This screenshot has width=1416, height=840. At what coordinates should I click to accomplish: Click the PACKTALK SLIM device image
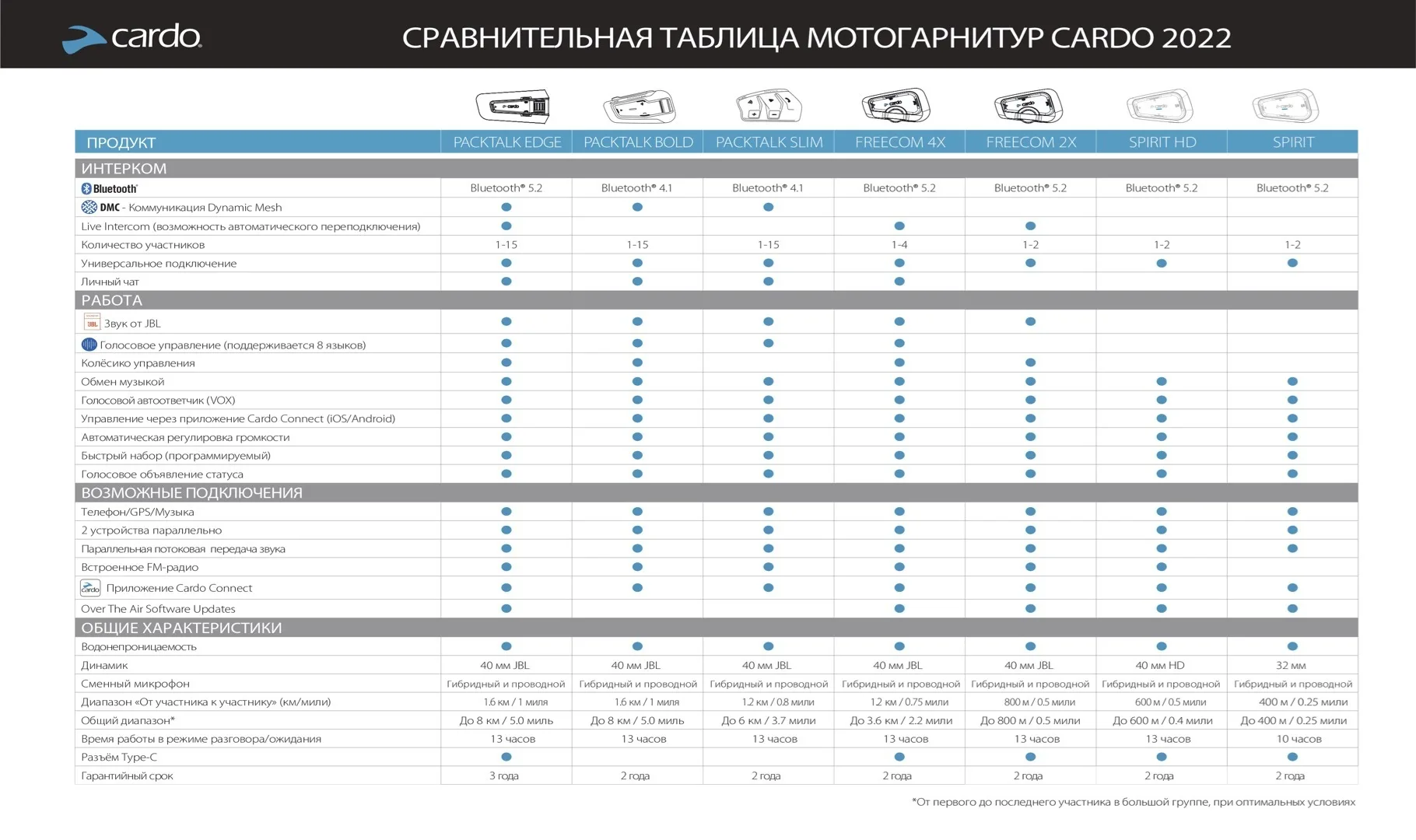pyautogui.click(x=769, y=107)
